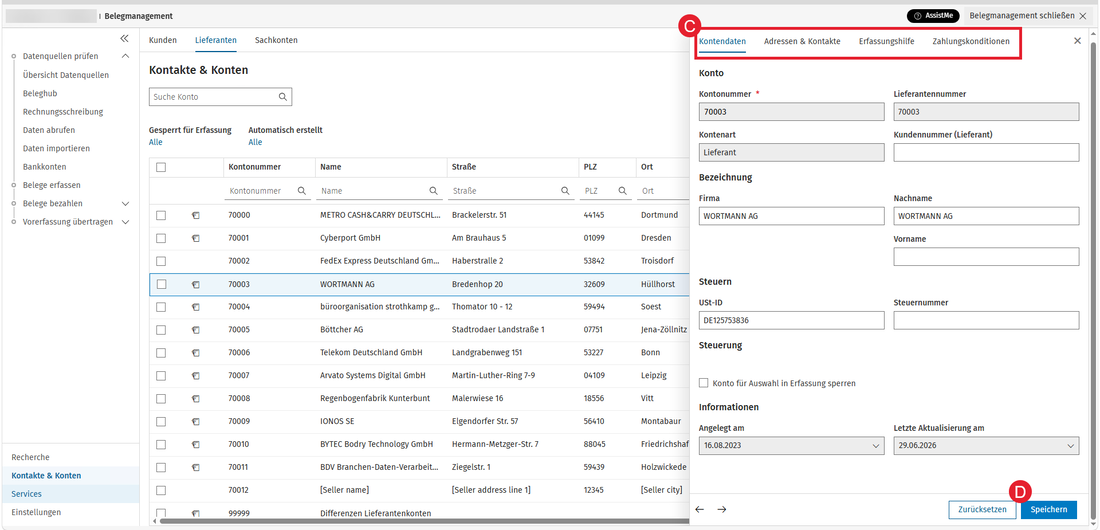
Task: Open document icon for account 70010
Action: click(196, 444)
